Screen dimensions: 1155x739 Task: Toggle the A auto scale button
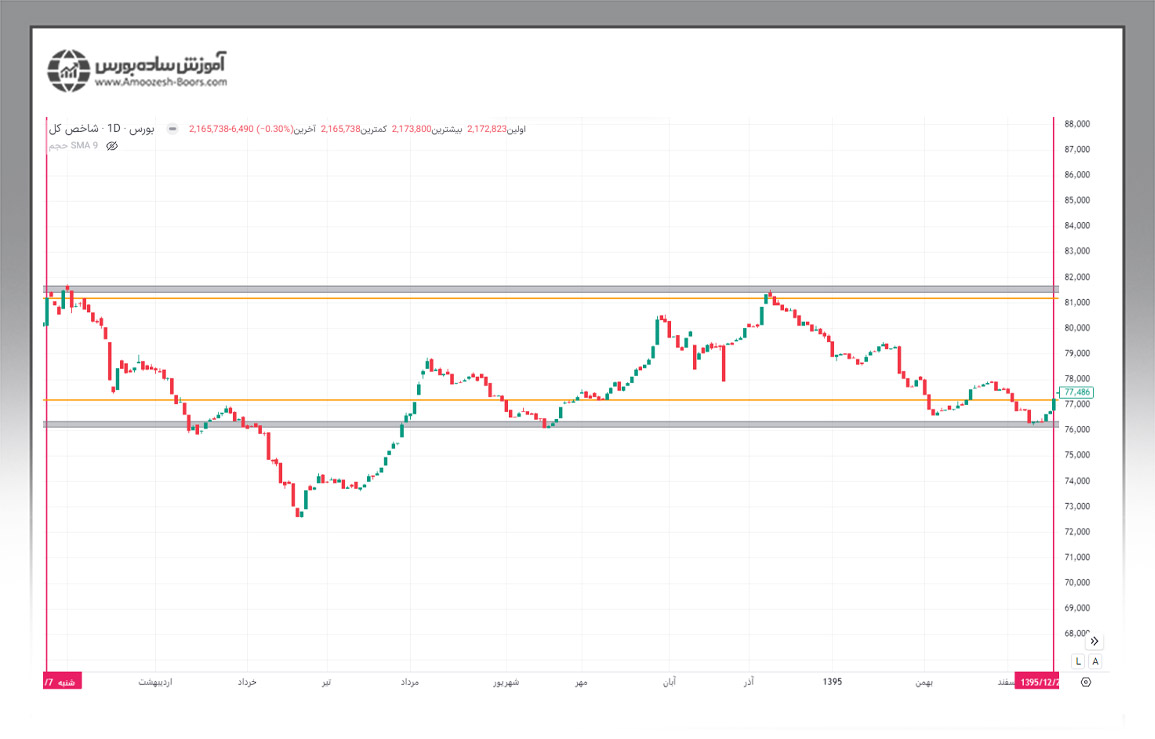[x=1095, y=661]
